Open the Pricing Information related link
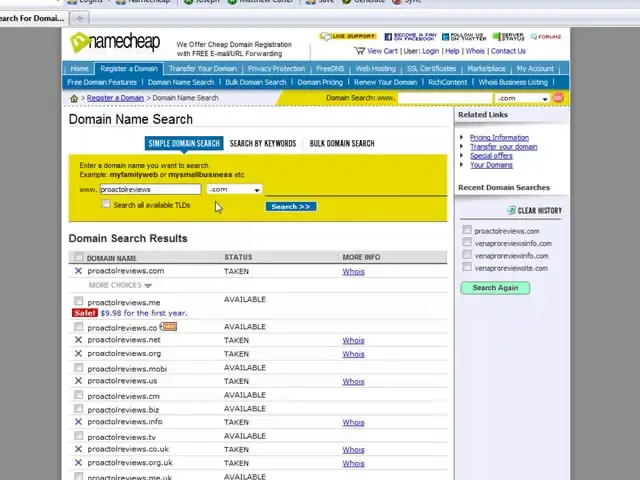 click(x=499, y=138)
